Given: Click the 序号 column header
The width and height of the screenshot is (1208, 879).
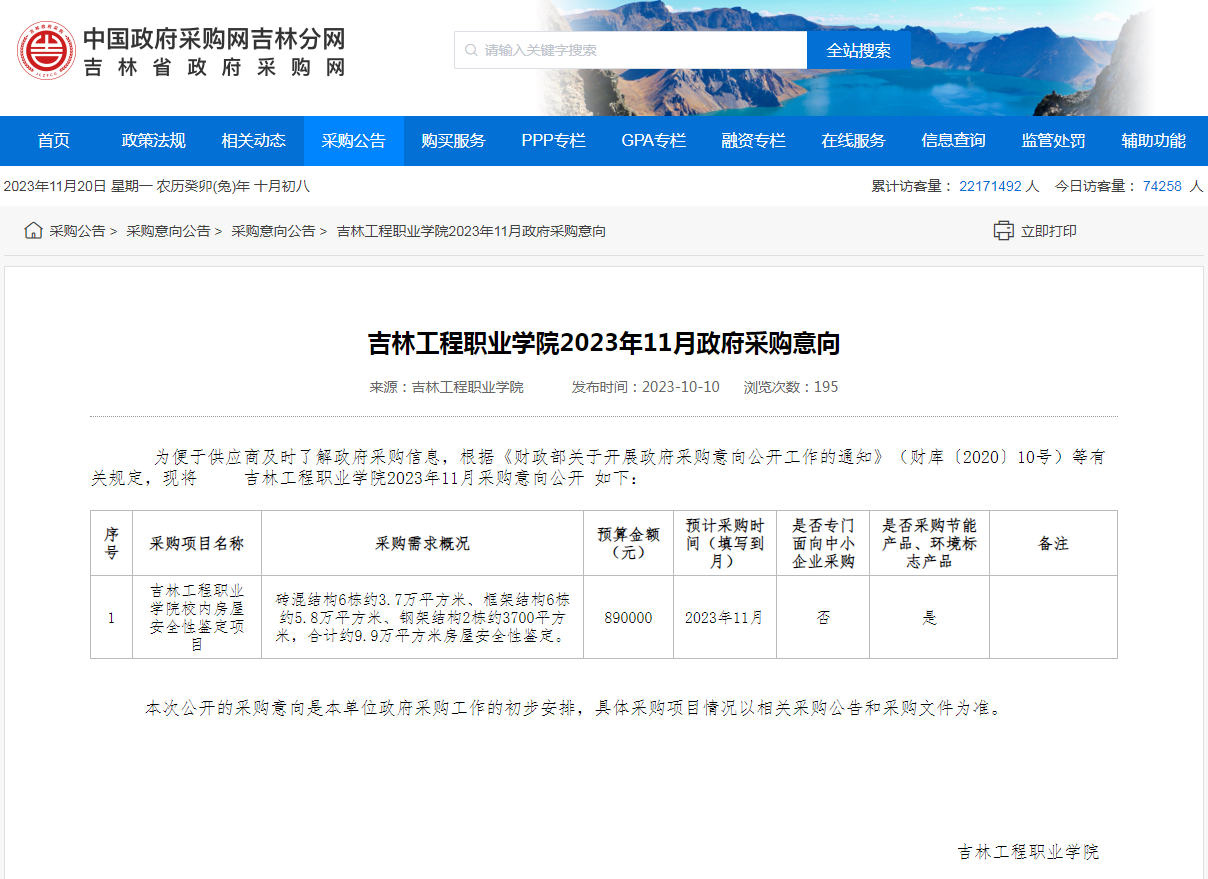Looking at the screenshot, I should [111, 543].
